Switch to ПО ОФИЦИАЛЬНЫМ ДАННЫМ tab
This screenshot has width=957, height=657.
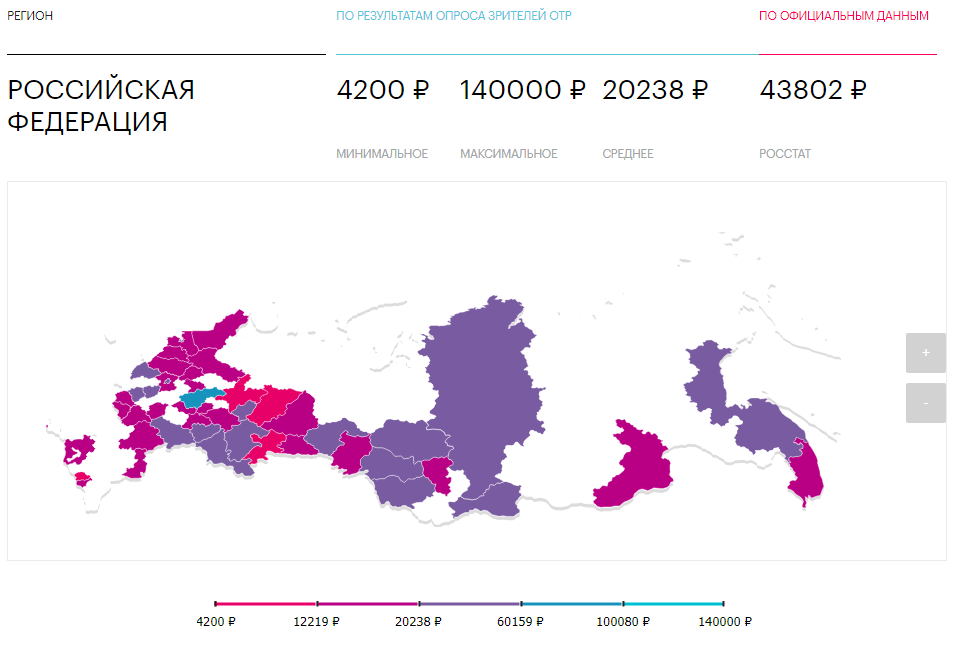844,16
